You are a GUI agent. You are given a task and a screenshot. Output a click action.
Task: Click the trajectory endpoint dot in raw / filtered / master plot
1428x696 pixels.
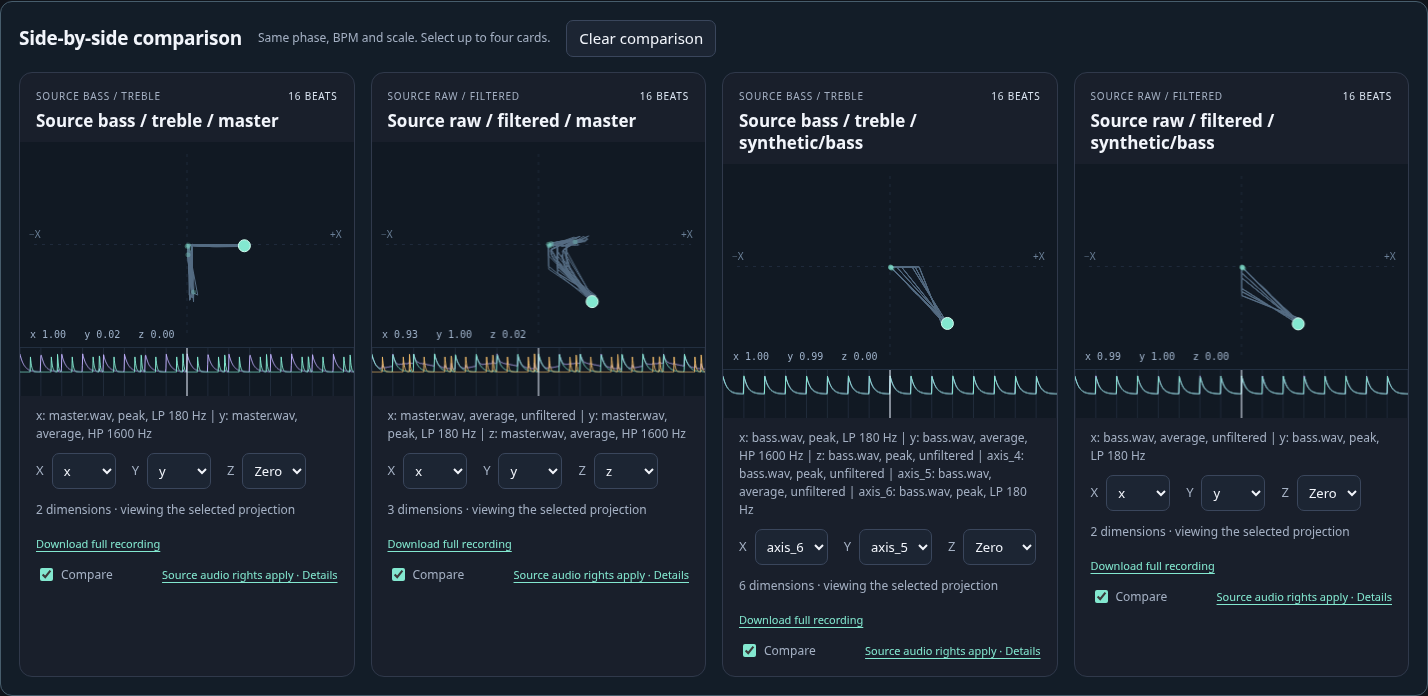click(592, 301)
